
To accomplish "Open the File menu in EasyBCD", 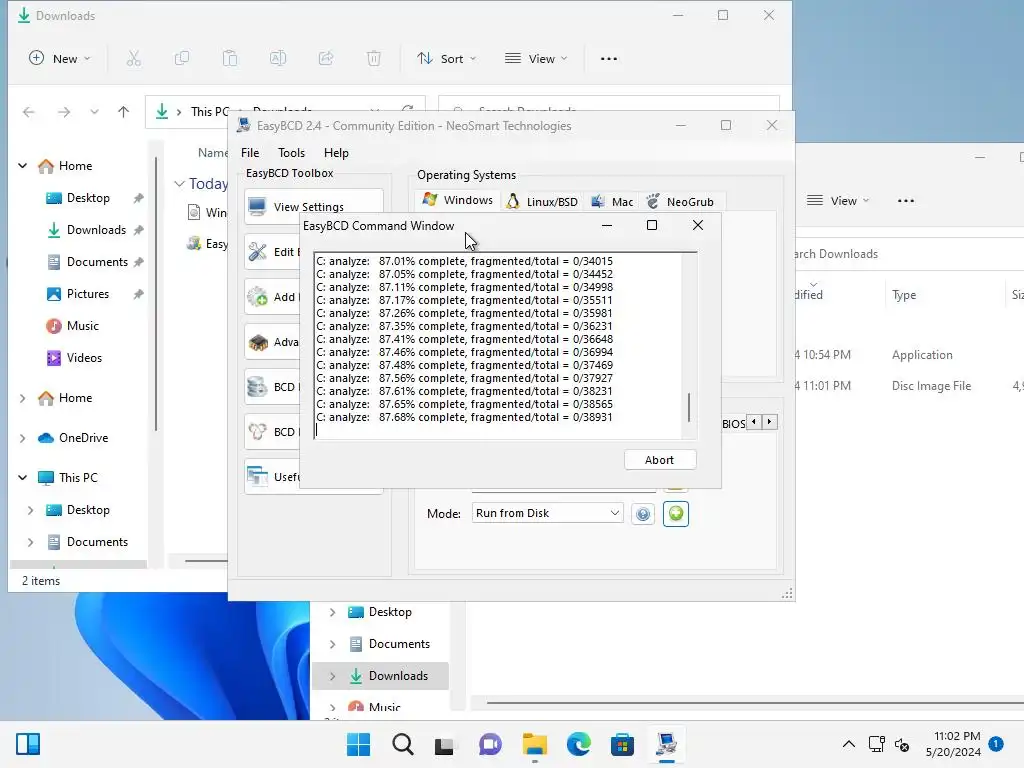I will tap(249, 153).
